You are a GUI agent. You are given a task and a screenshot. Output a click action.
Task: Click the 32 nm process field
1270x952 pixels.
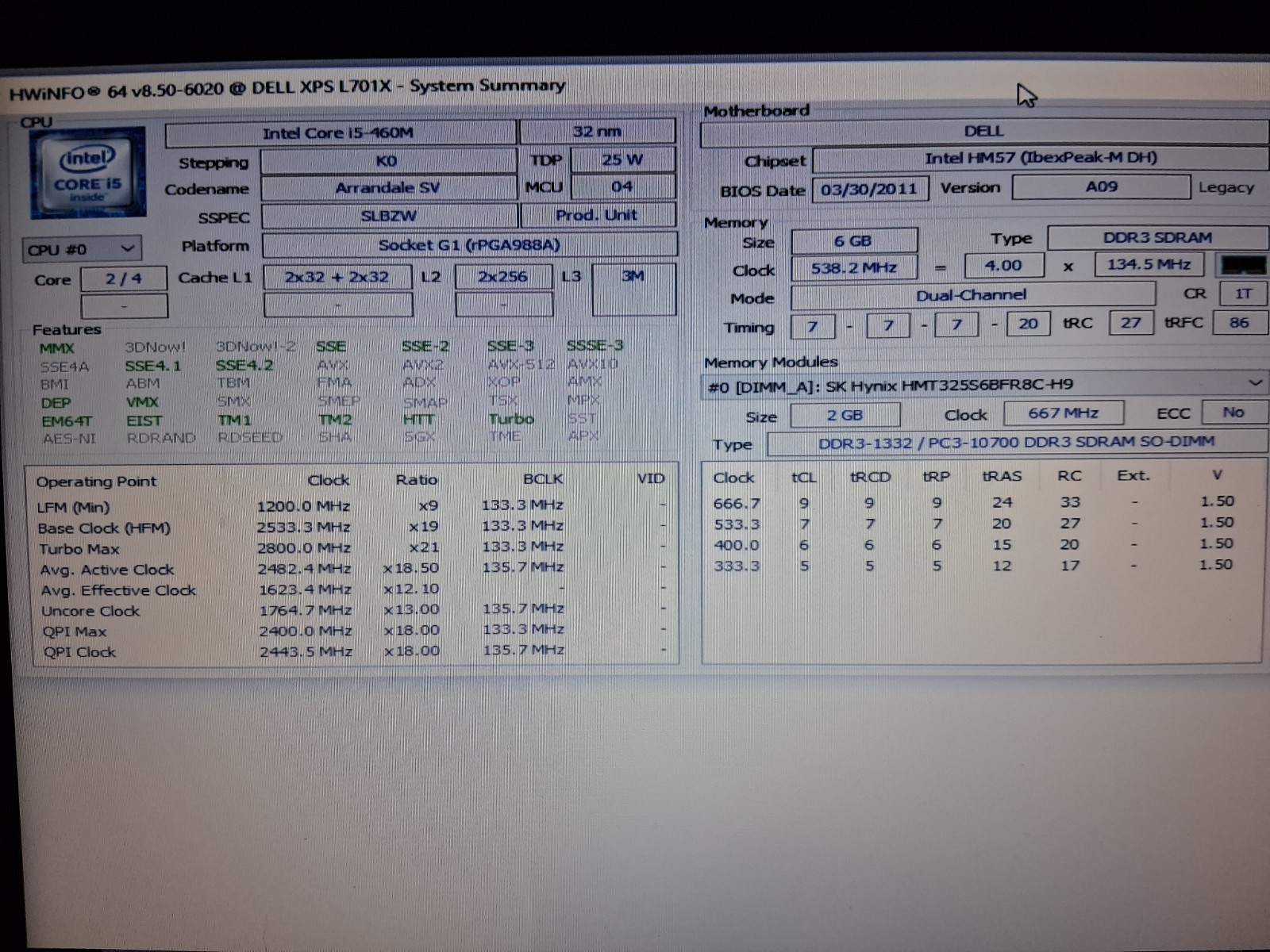pyautogui.click(x=597, y=132)
